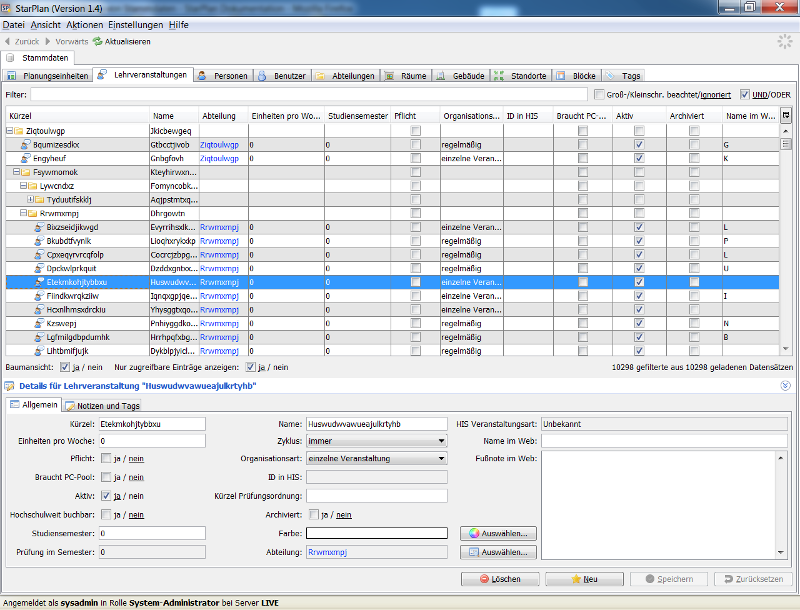Viewport: 800px width, 610px height.
Task: Collapse the Lywcndxz tree node
Action: (23, 186)
